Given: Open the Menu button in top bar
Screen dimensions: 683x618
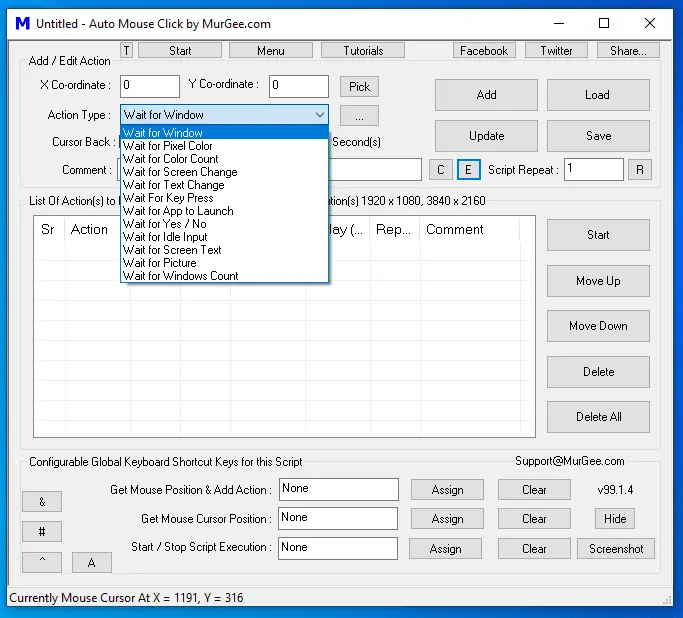Looking at the screenshot, I should click(x=270, y=51).
